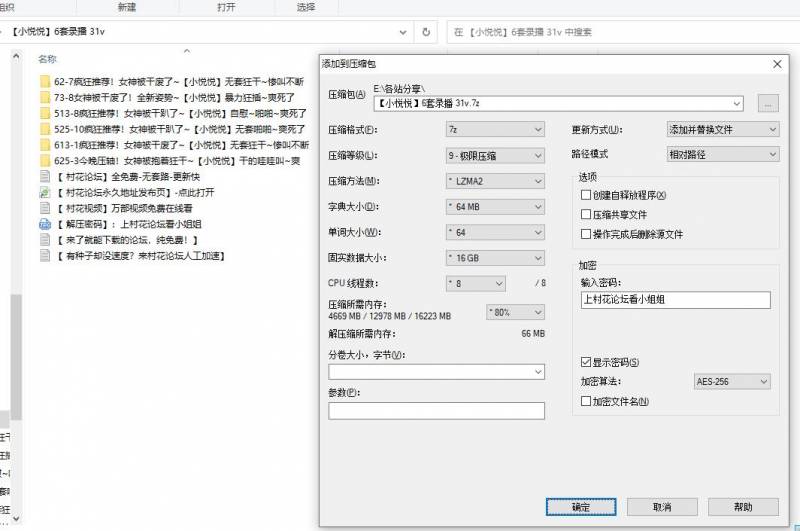Screen dimensions: 800x531
Task: Click the 名称 column header to sort
Action: pos(46,59)
